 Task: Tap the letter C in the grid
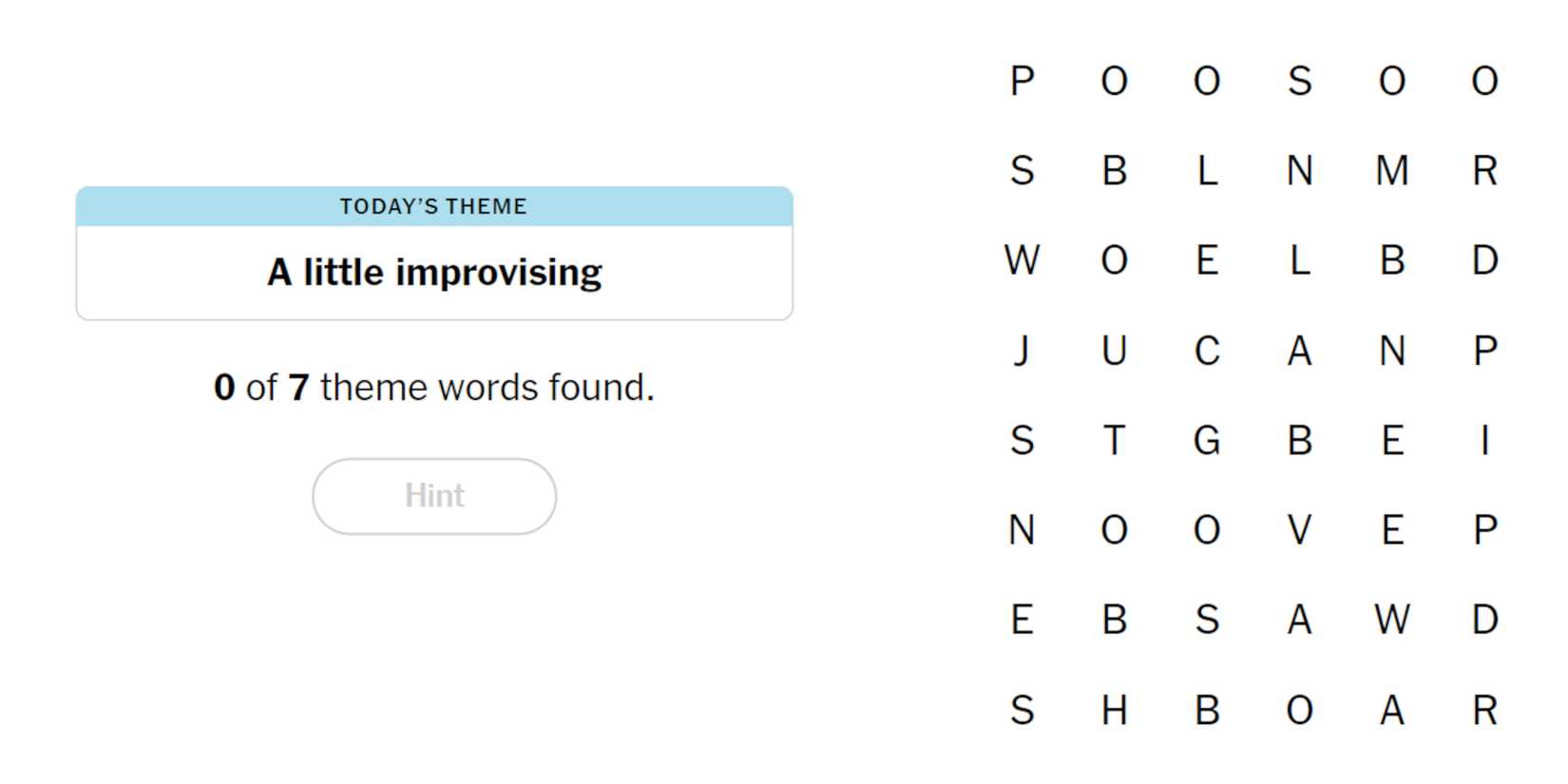(x=1207, y=351)
